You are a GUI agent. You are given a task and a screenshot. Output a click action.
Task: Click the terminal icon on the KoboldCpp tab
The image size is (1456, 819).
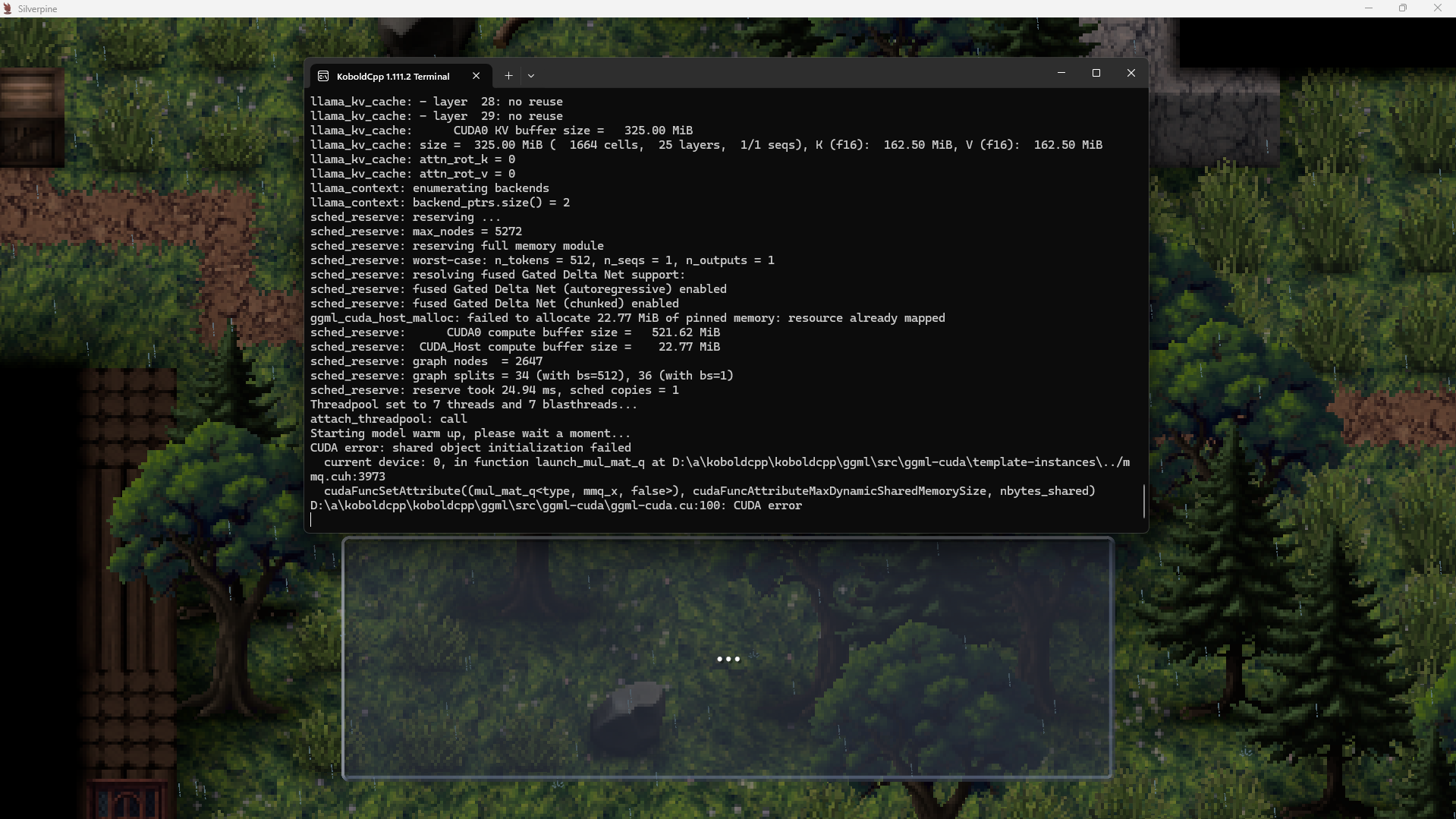[x=323, y=76]
